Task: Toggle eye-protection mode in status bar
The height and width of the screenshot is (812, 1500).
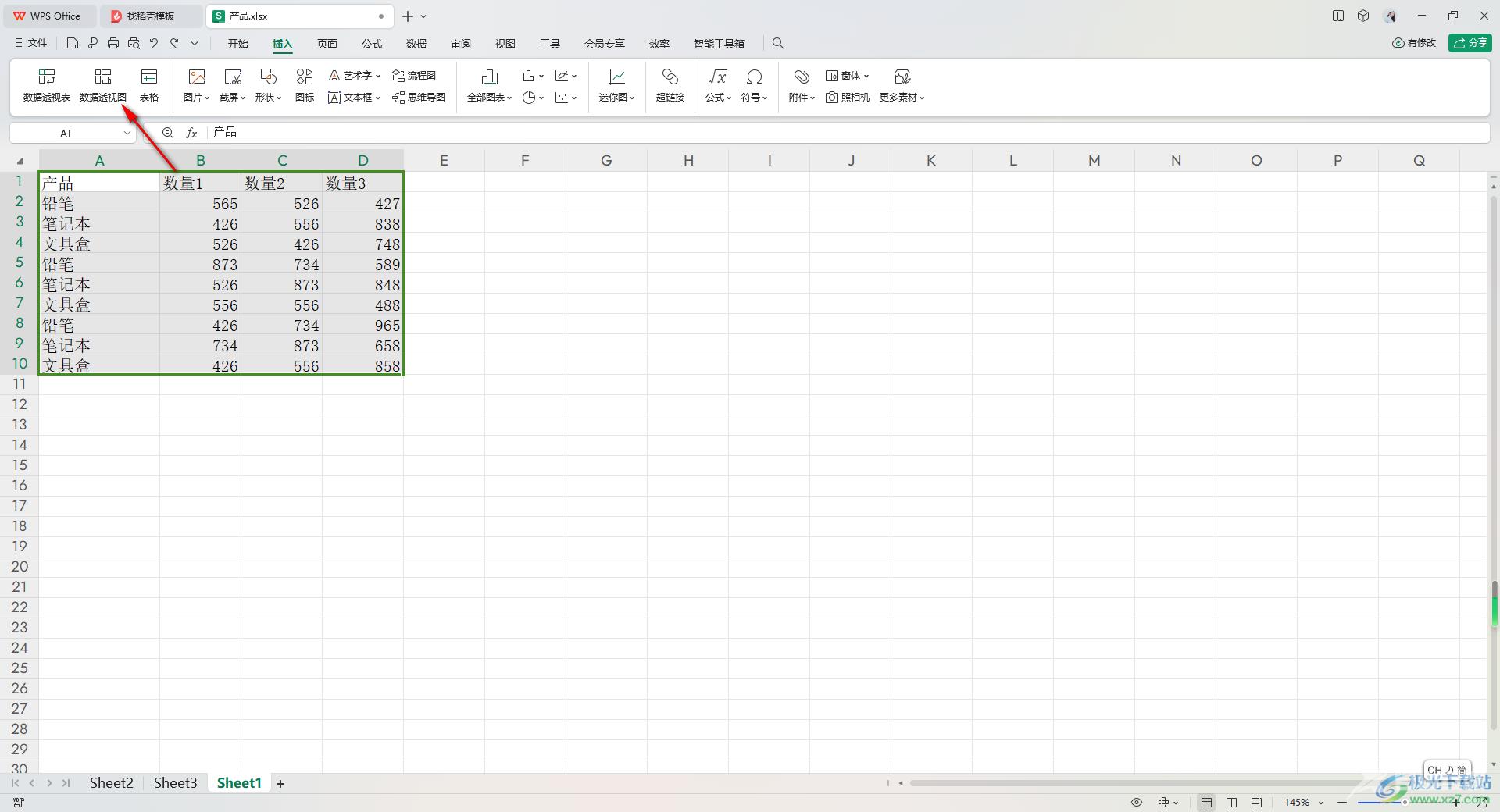Action: click(1137, 803)
